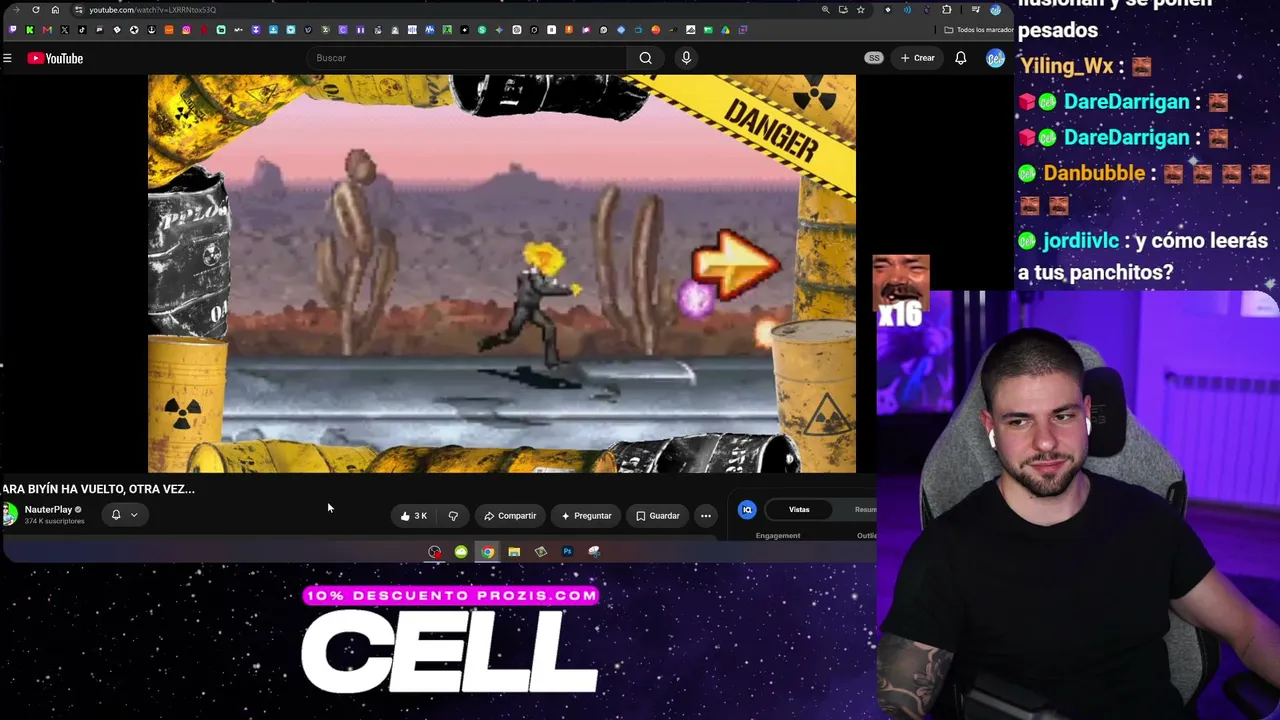Image resolution: width=1280 pixels, height=720 pixels.
Task: Click the YouTube search magnifier button
Action: pyautogui.click(x=646, y=58)
